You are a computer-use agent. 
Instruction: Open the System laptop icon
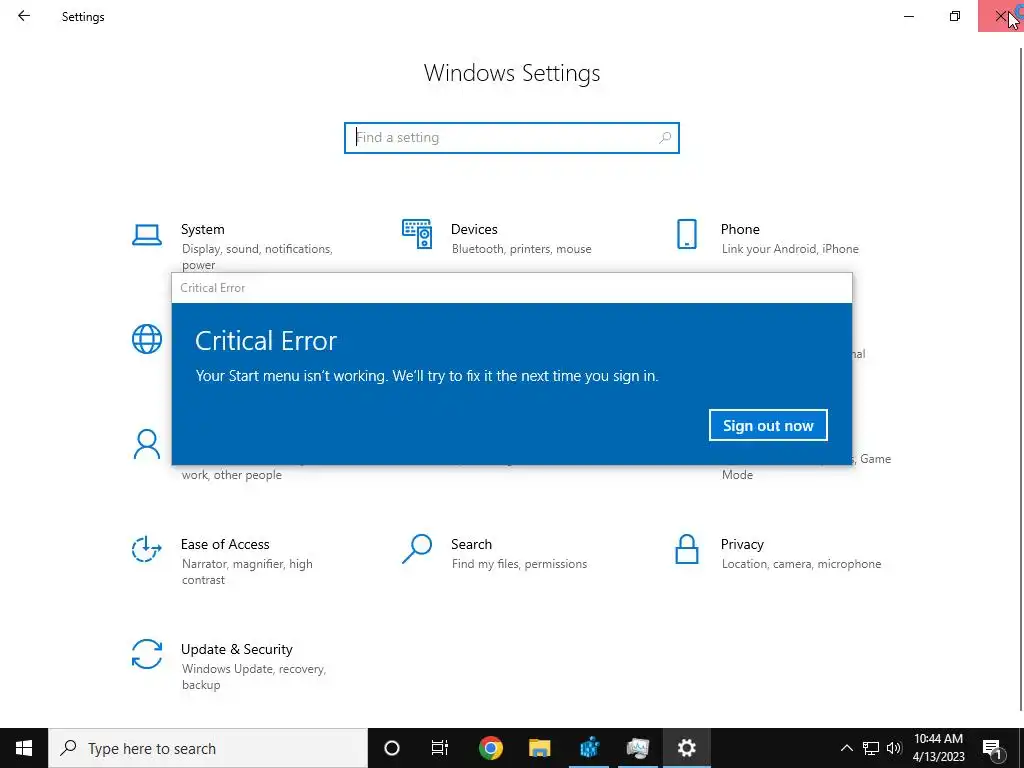[147, 235]
